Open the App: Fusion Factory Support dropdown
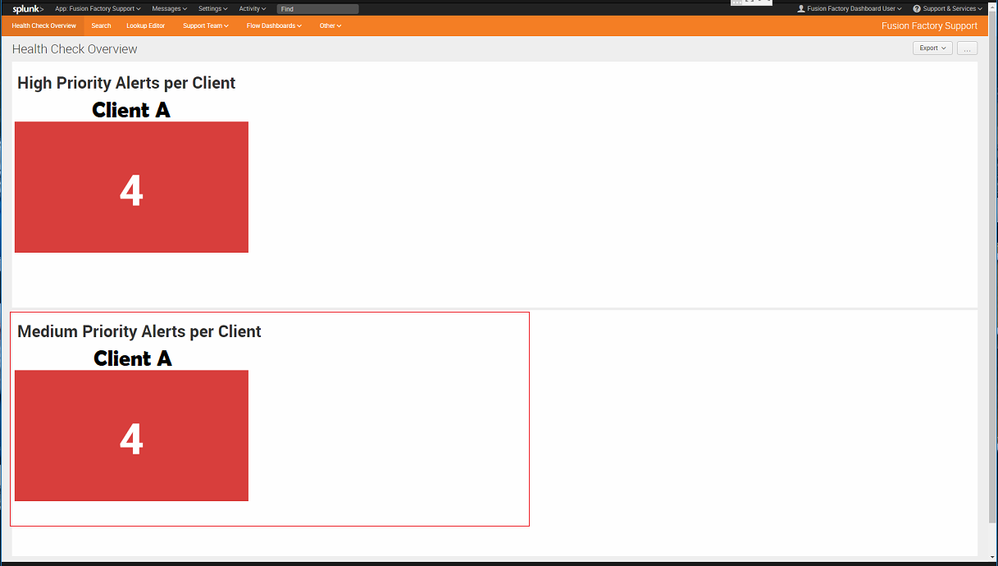The width and height of the screenshot is (998, 566). coord(97,8)
